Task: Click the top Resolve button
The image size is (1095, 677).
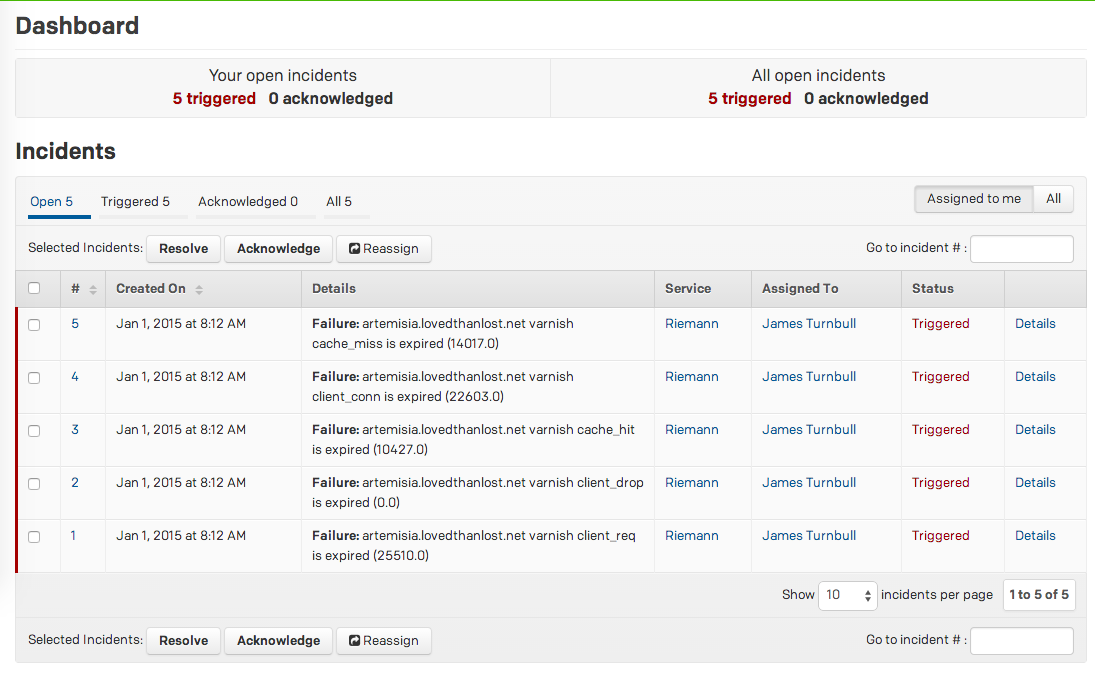Action: (184, 249)
